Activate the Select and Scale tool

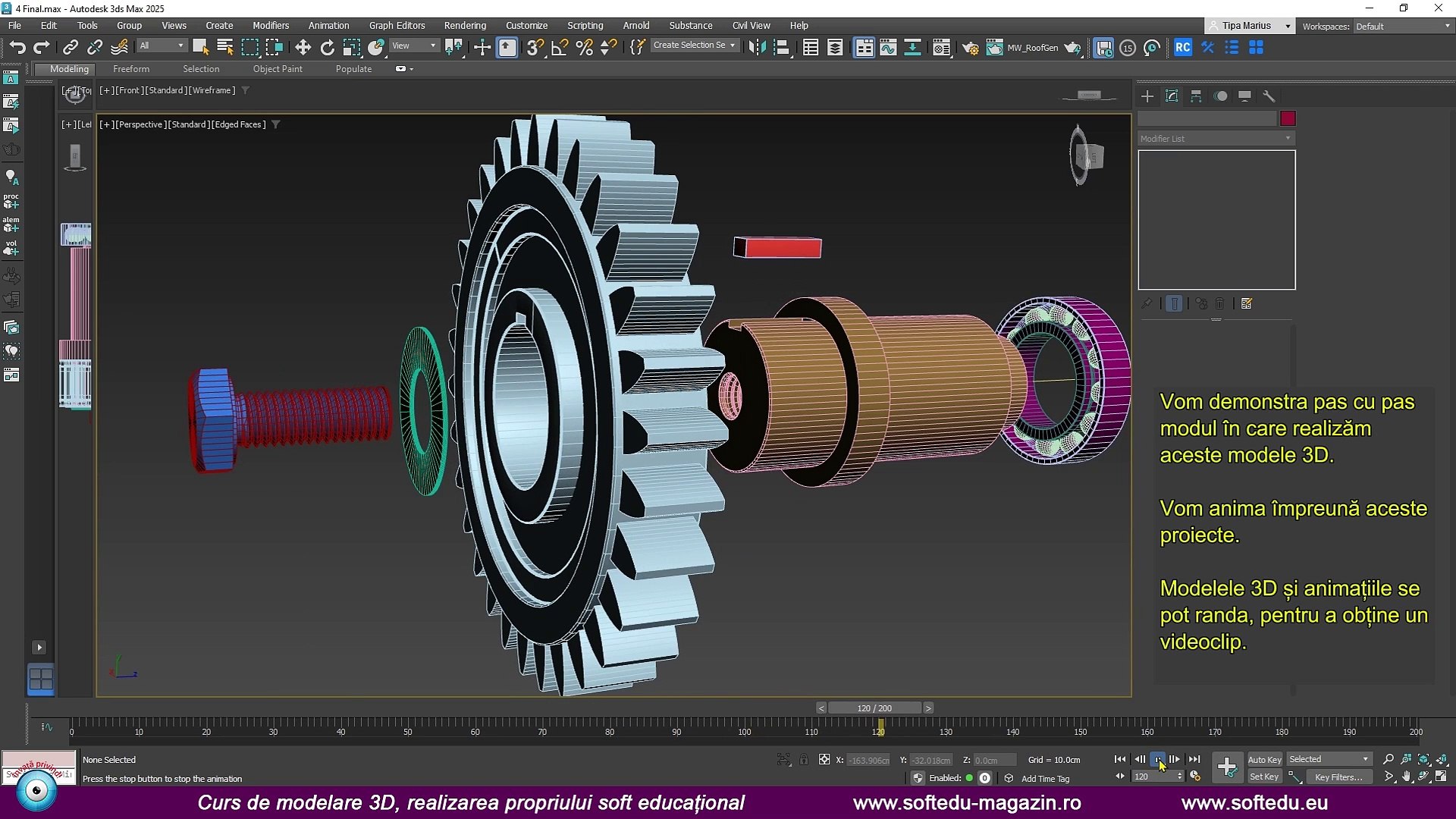coord(351,48)
